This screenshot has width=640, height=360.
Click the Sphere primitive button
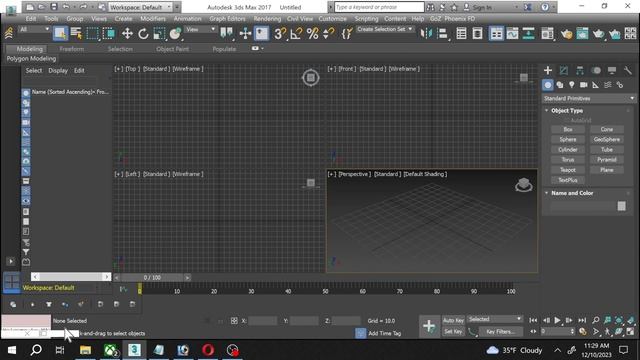(568, 139)
